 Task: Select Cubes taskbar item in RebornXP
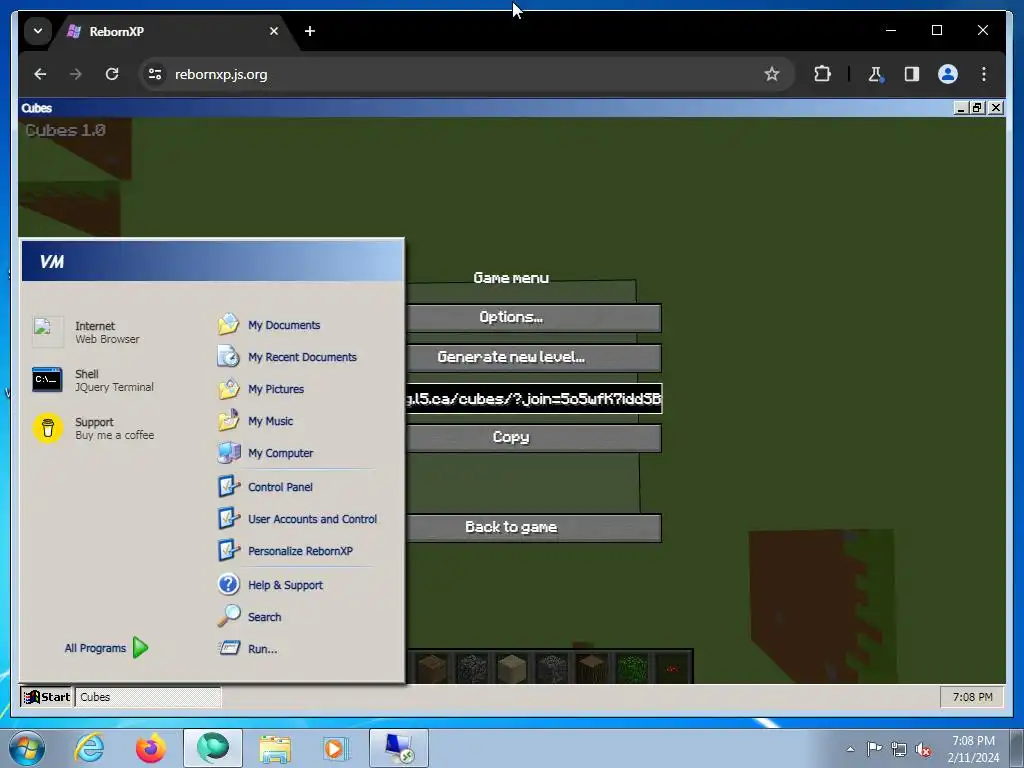coord(148,697)
